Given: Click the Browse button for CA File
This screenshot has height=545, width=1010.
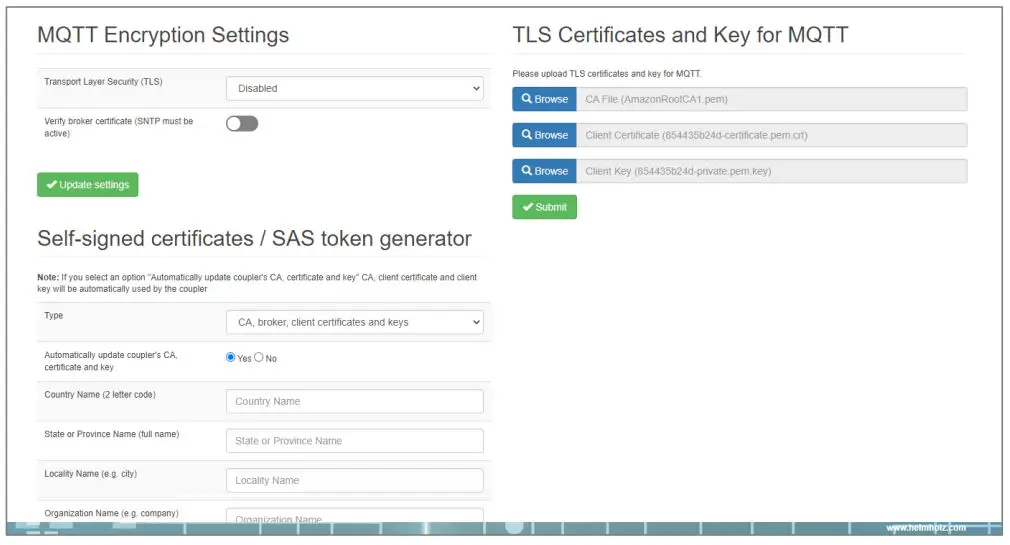Looking at the screenshot, I should click(x=544, y=99).
